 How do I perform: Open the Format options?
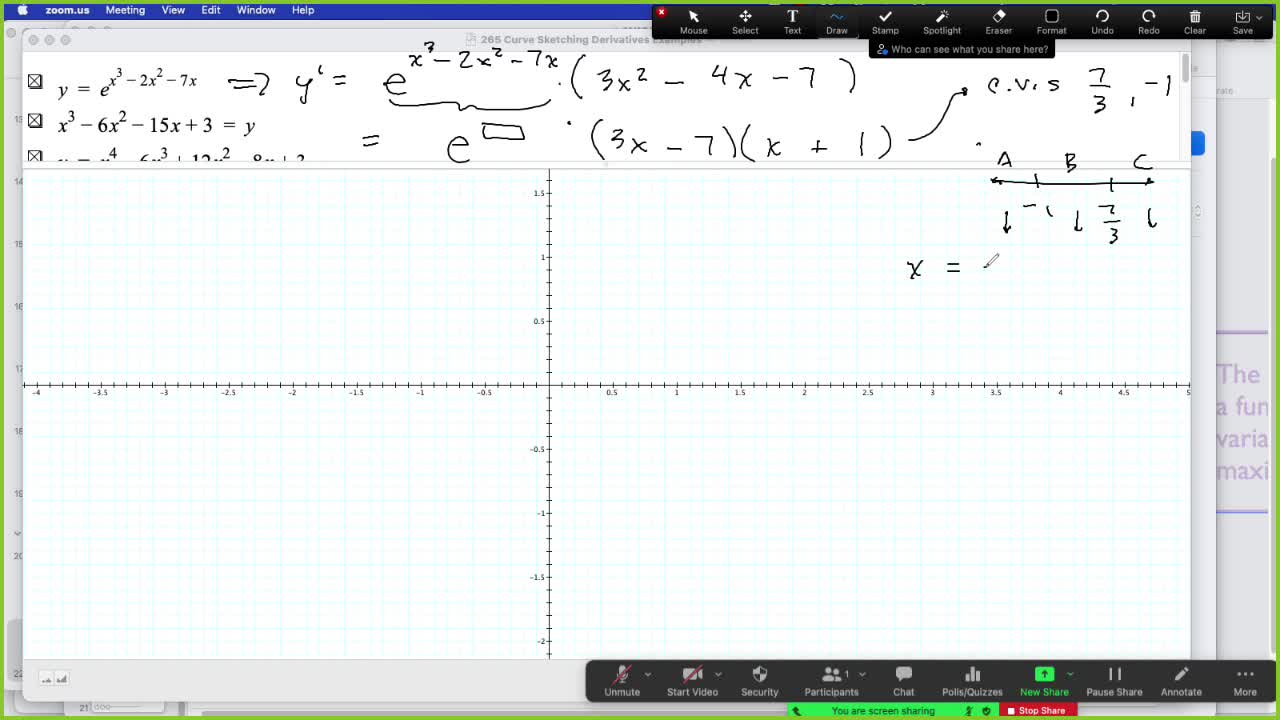1051,21
